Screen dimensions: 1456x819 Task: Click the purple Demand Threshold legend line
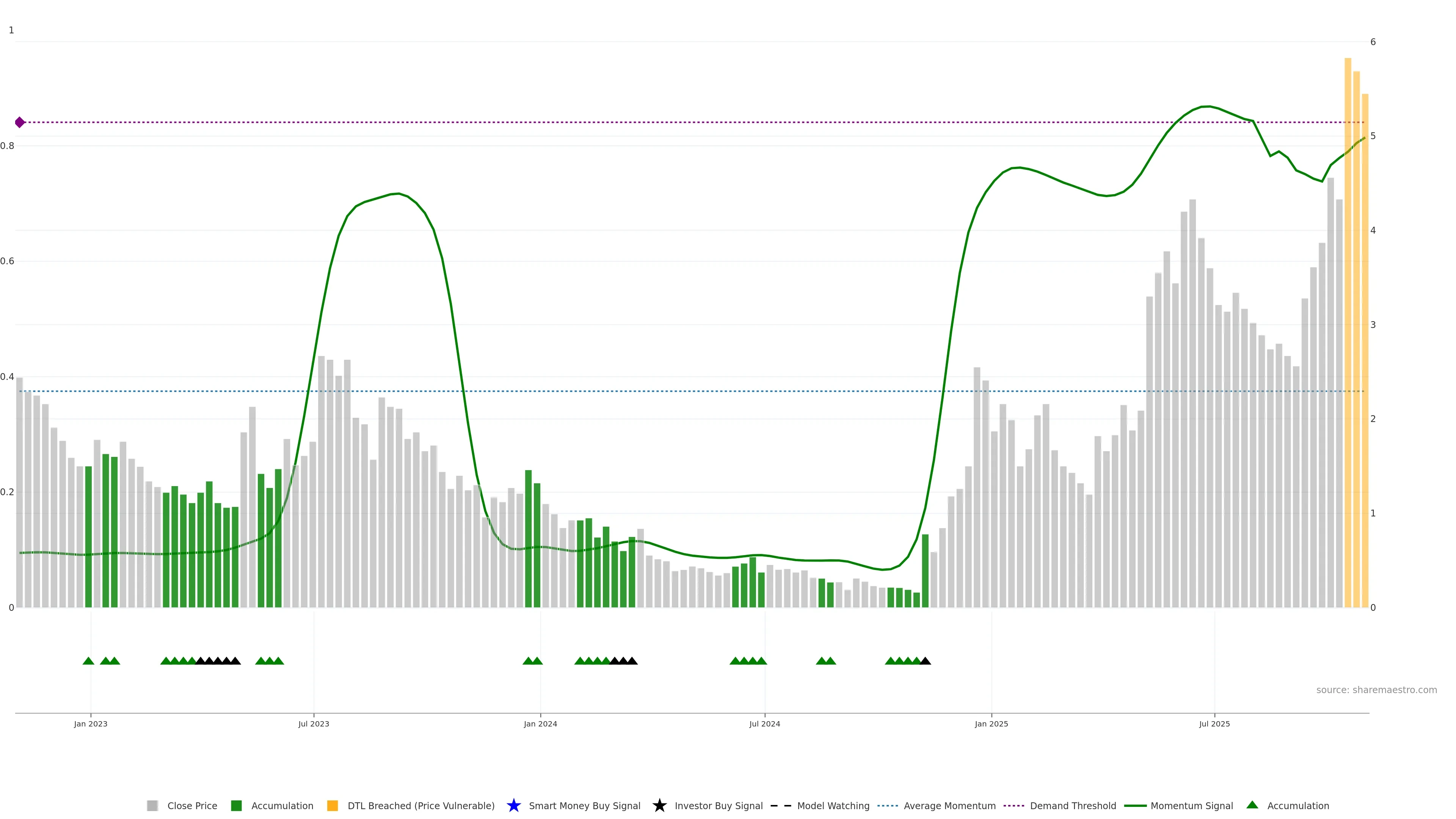click(1014, 805)
